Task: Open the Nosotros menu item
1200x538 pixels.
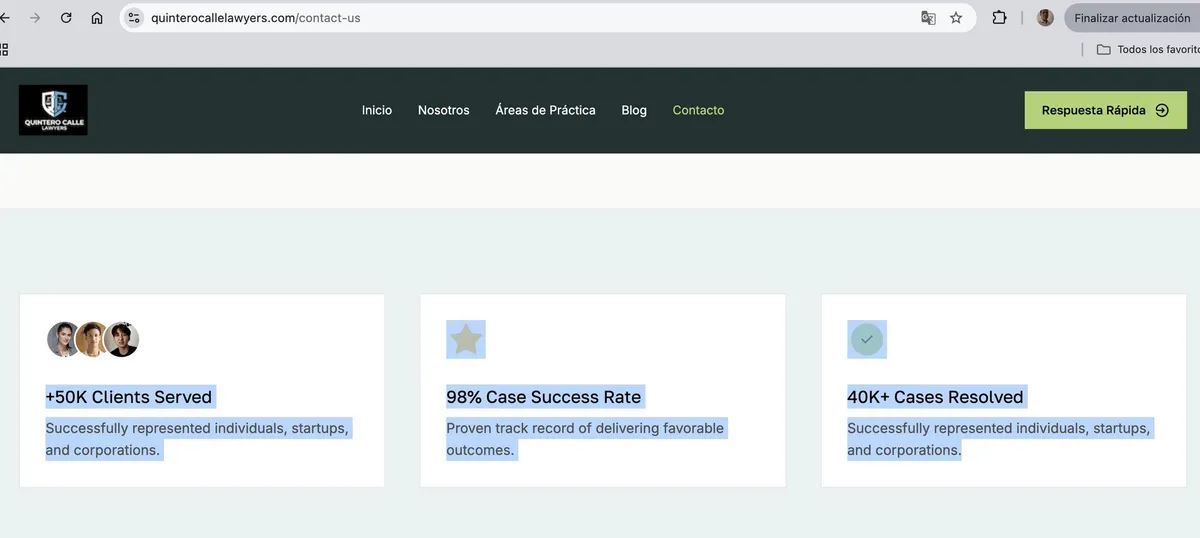Action: 444,110
